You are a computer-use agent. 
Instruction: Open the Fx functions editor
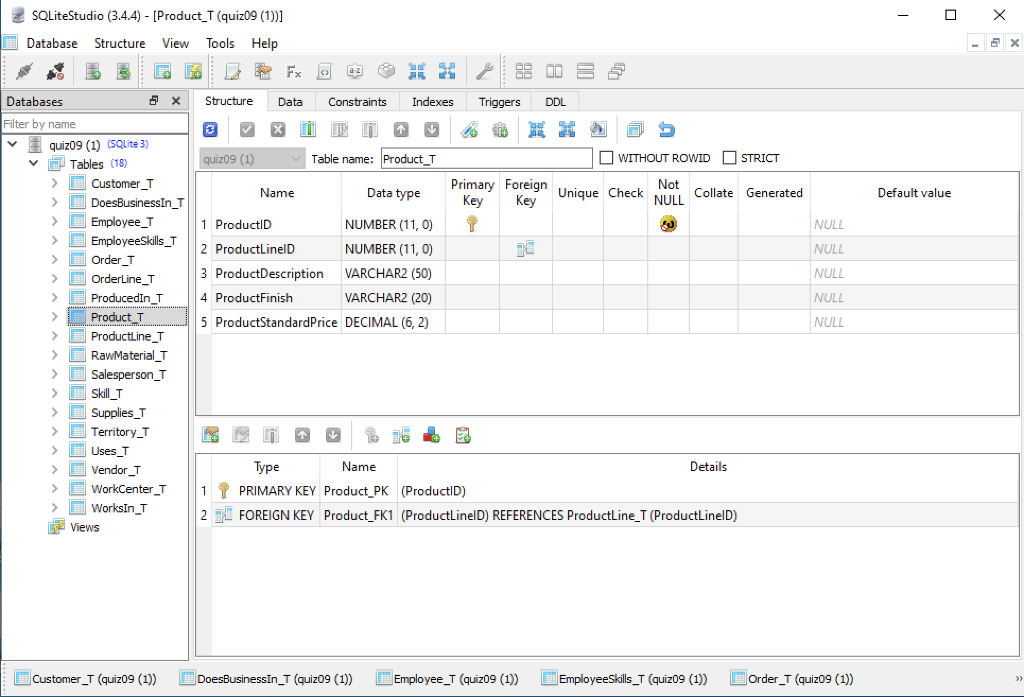pyautogui.click(x=293, y=71)
